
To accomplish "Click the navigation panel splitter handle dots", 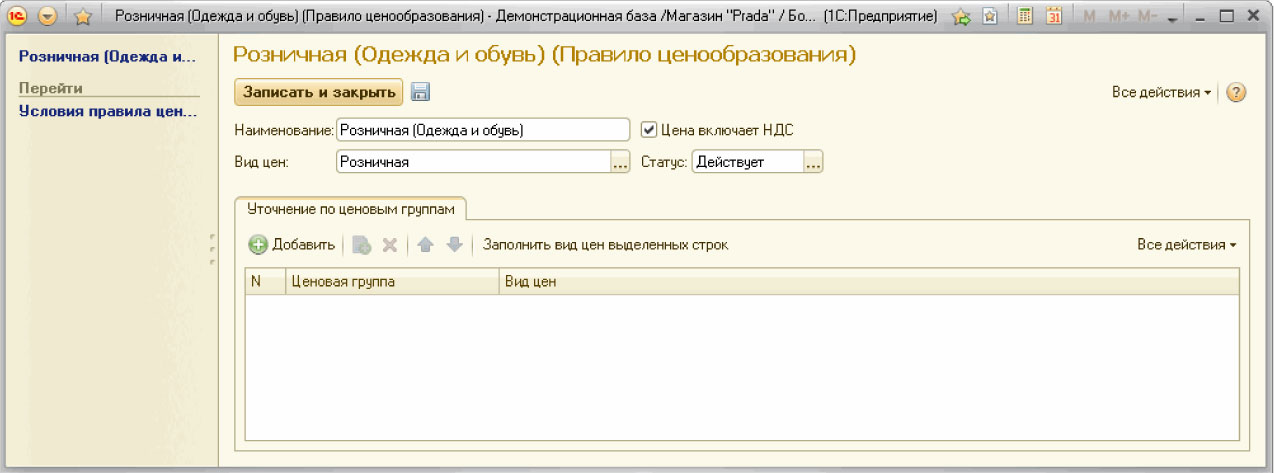I will [x=212, y=249].
